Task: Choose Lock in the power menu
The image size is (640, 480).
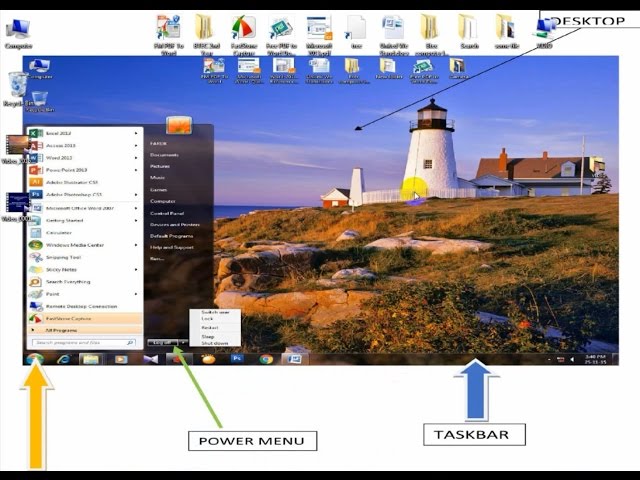Action: [x=215, y=318]
